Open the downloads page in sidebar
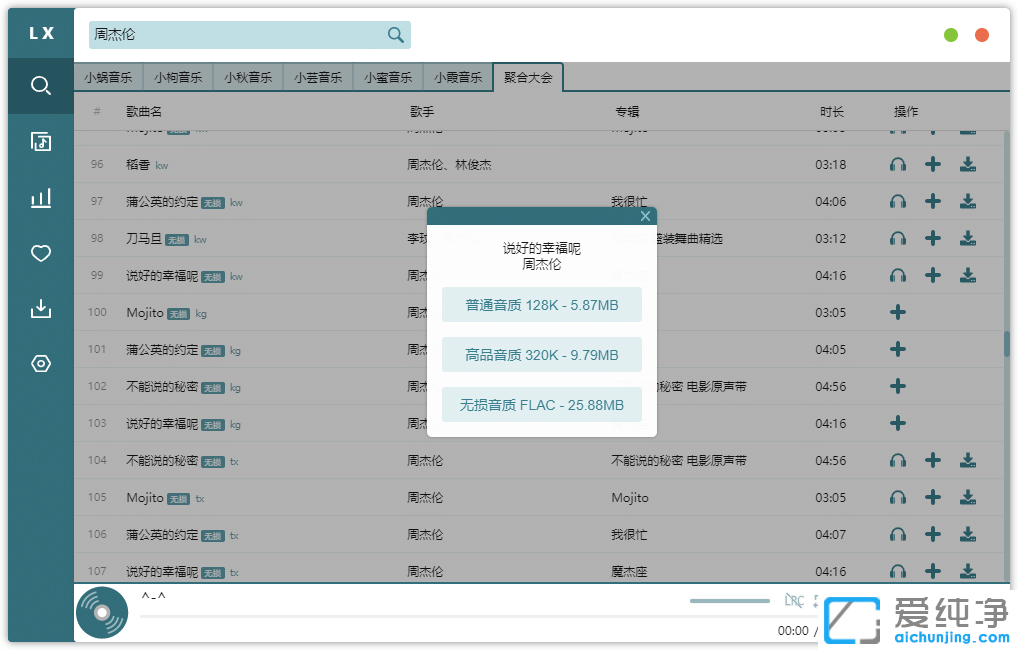Image resolution: width=1018 pixels, height=650 pixels. [41, 309]
